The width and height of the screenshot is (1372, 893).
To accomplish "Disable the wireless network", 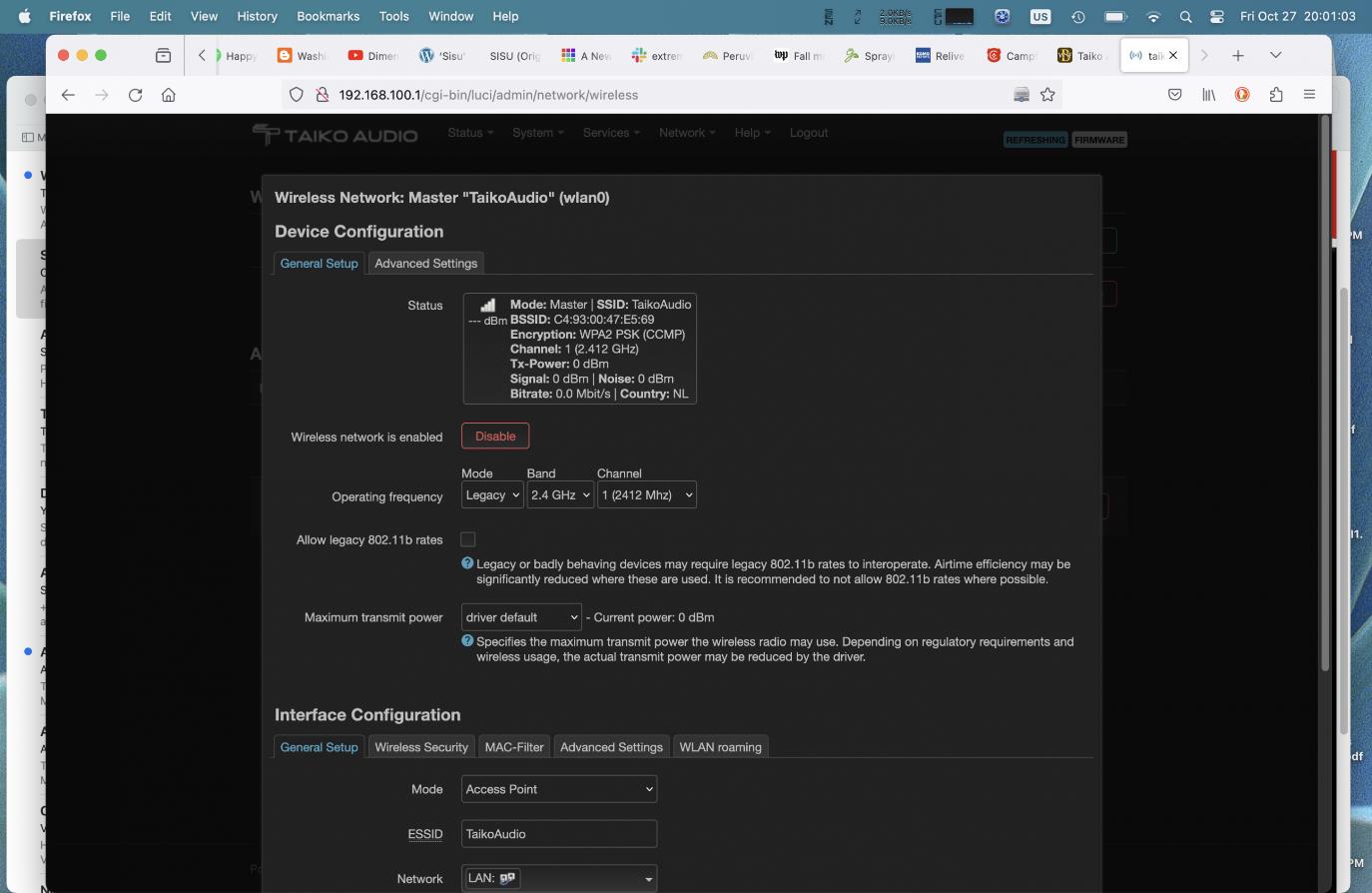I will click(x=495, y=437).
